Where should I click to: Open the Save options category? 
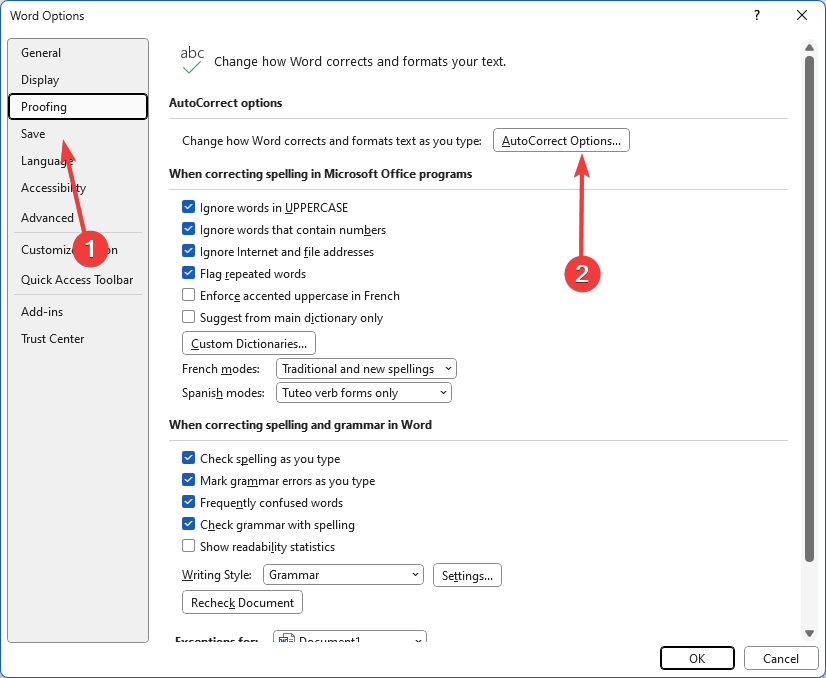[x=78, y=134]
